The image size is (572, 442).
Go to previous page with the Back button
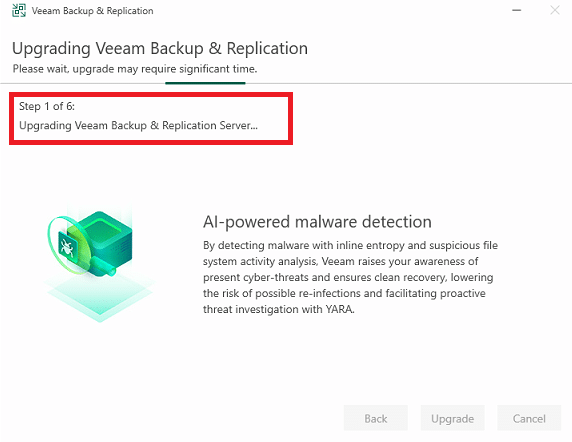pos(376,418)
